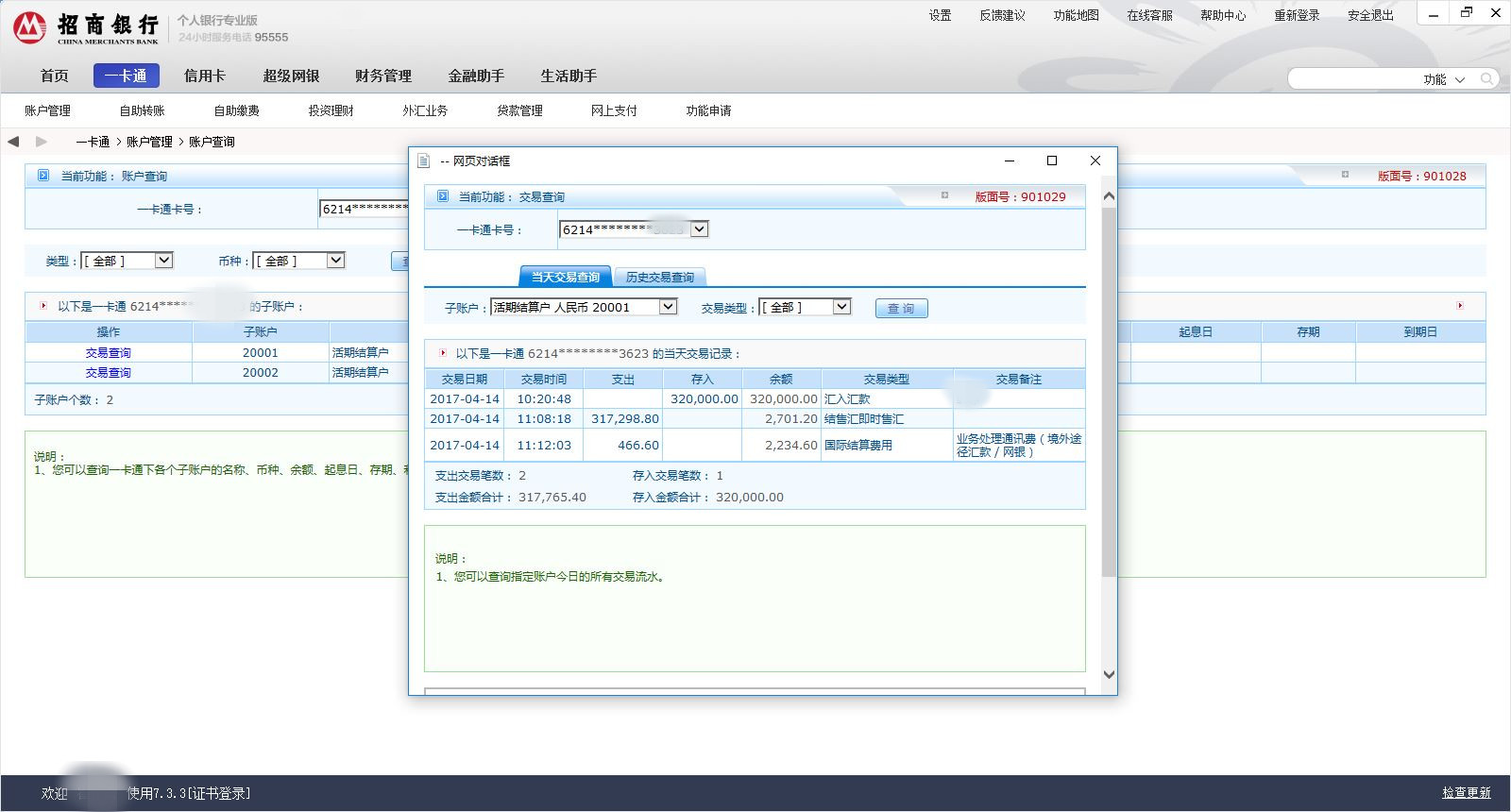Open 设置 in top bar
This screenshot has height=812, width=1511.
pyautogui.click(x=940, y=15)
